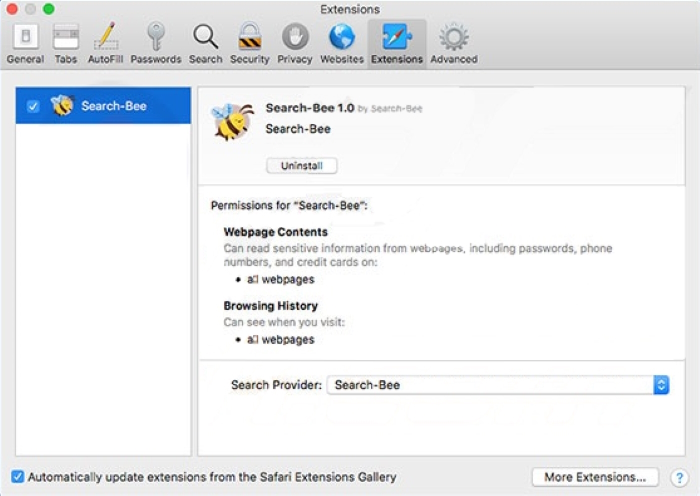This screenshot has height=496, width=700.
Task: Click the More Extensions button
Action: [595, 477]
